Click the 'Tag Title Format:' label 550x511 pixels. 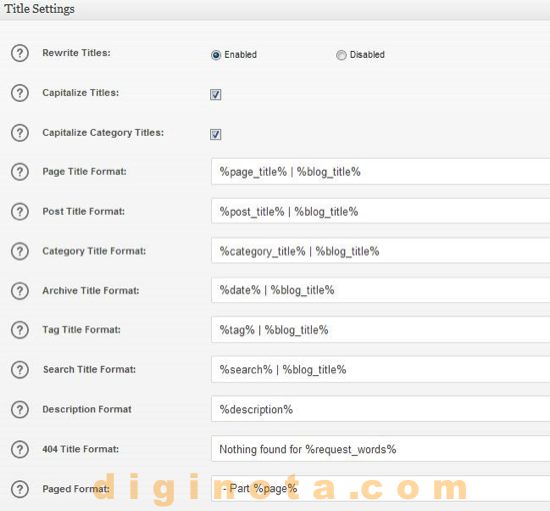(x=81, y=330)
